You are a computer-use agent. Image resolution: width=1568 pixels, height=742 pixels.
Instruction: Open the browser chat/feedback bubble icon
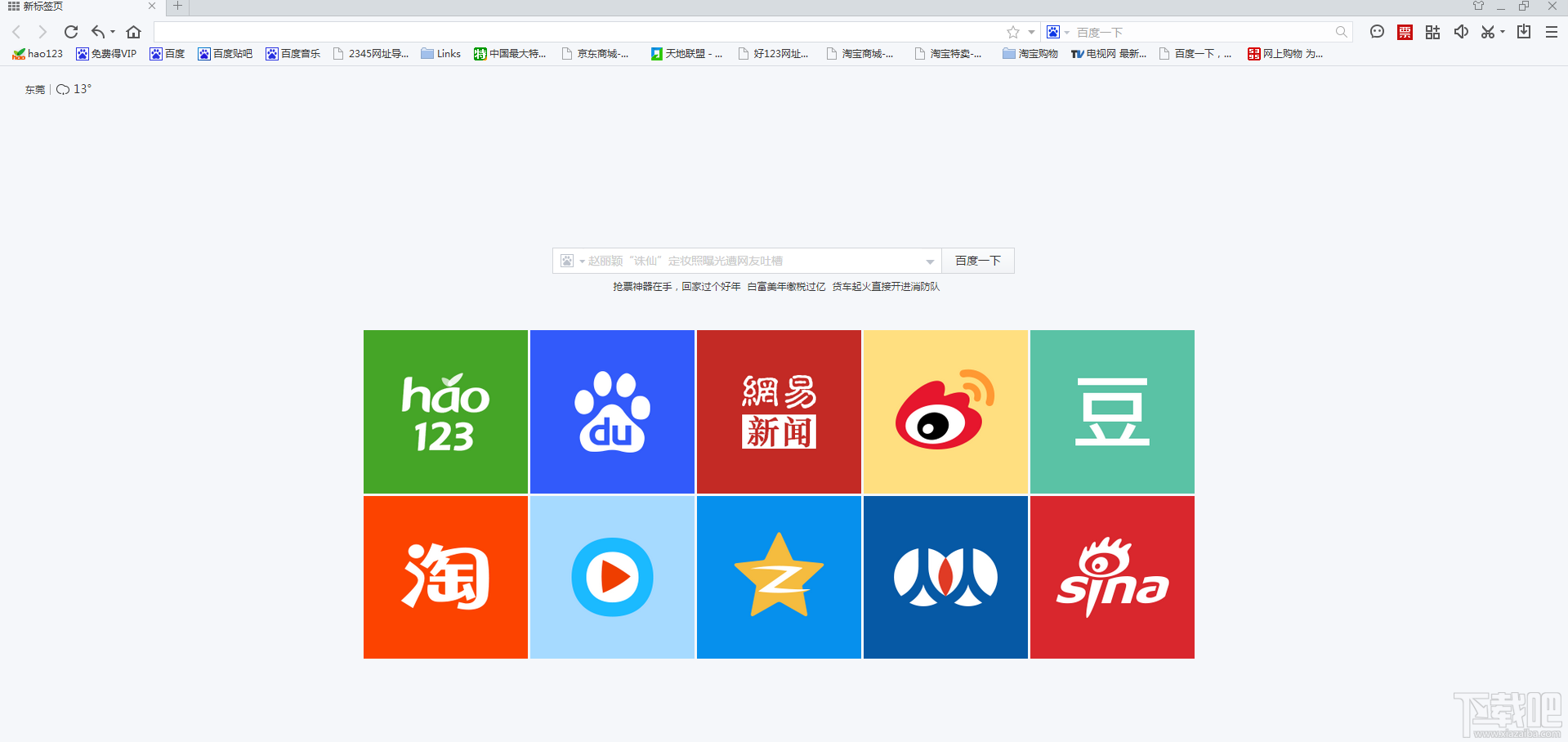1377,32
